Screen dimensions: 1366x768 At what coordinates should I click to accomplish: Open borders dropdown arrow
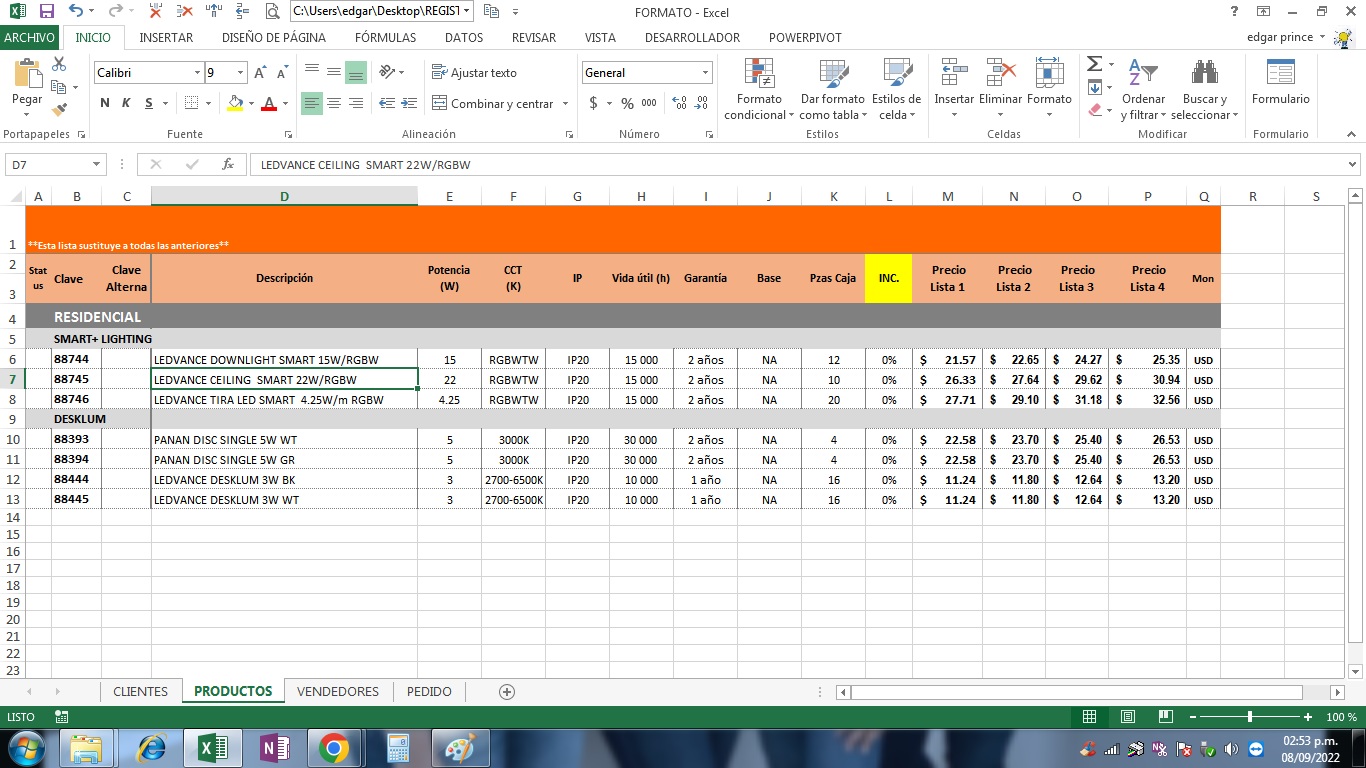[208, 103]
